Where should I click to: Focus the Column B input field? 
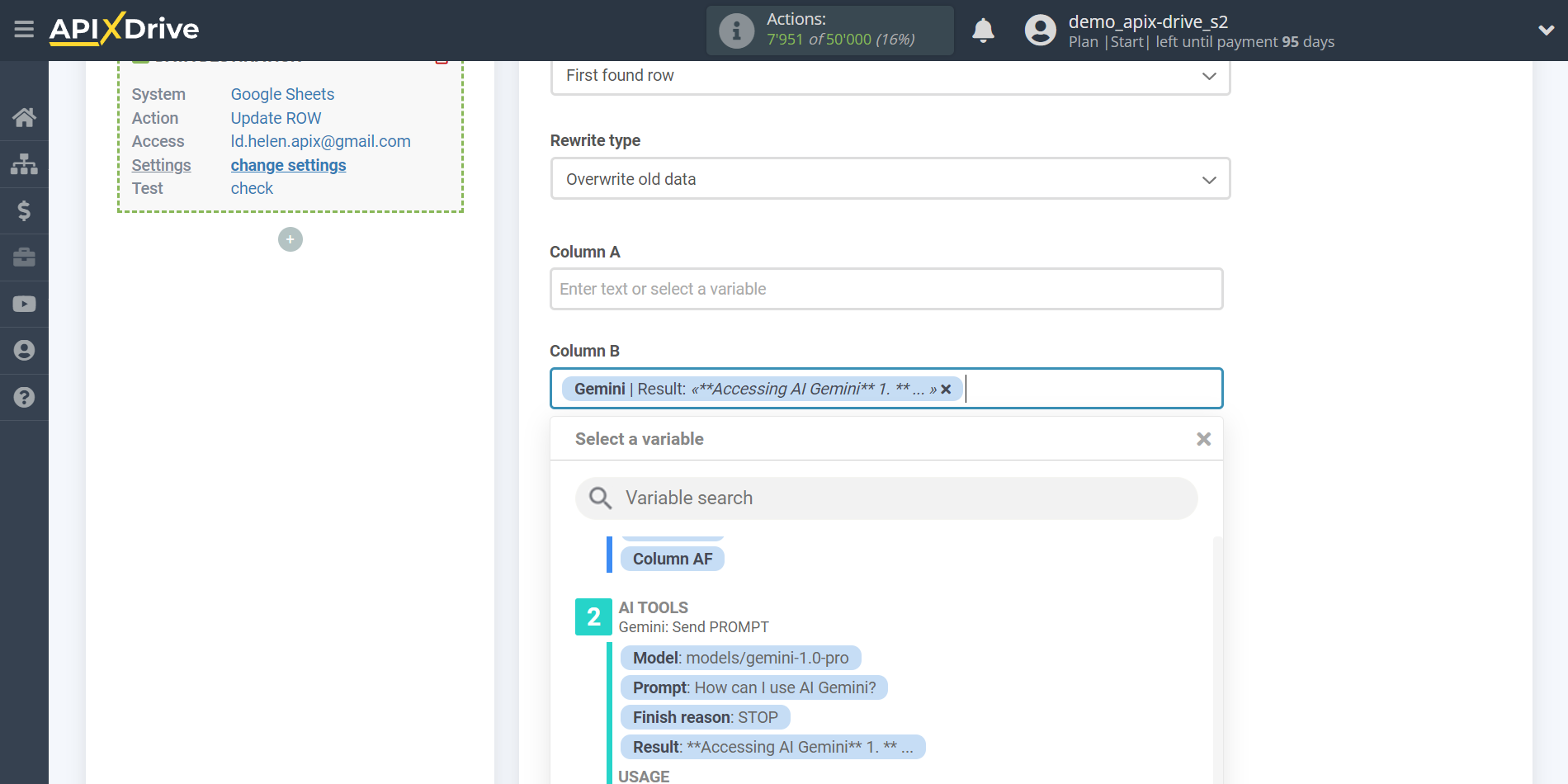(x=886, y=388)
